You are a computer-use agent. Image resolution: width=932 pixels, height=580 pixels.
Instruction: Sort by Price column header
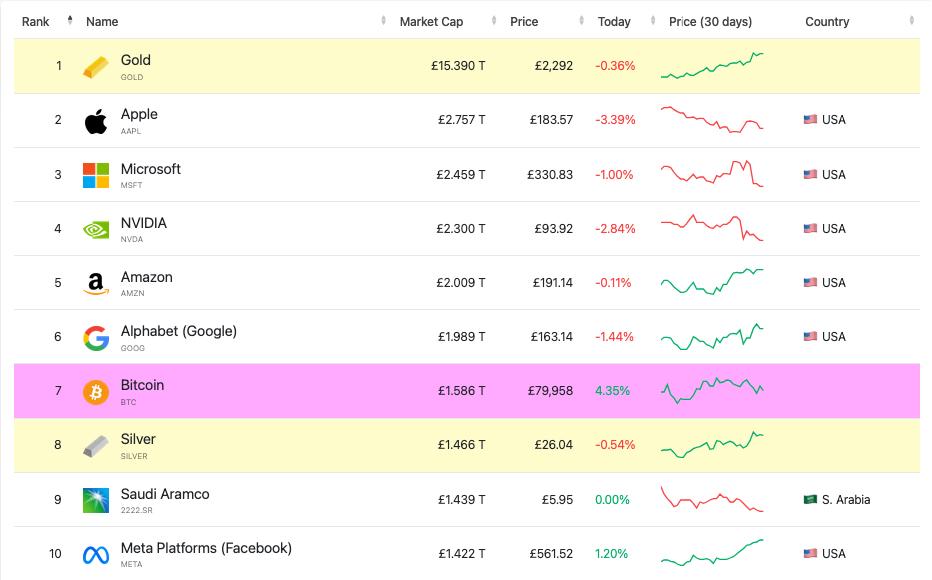tap(524, 21)
